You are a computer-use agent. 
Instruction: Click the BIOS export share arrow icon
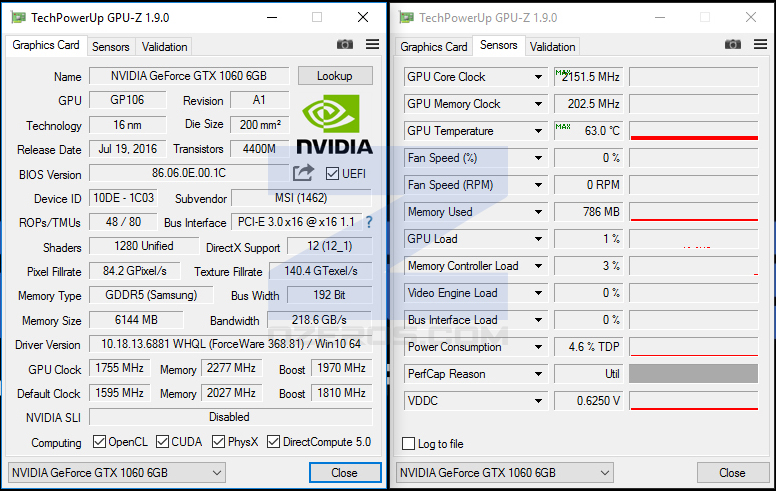[303, 173]
